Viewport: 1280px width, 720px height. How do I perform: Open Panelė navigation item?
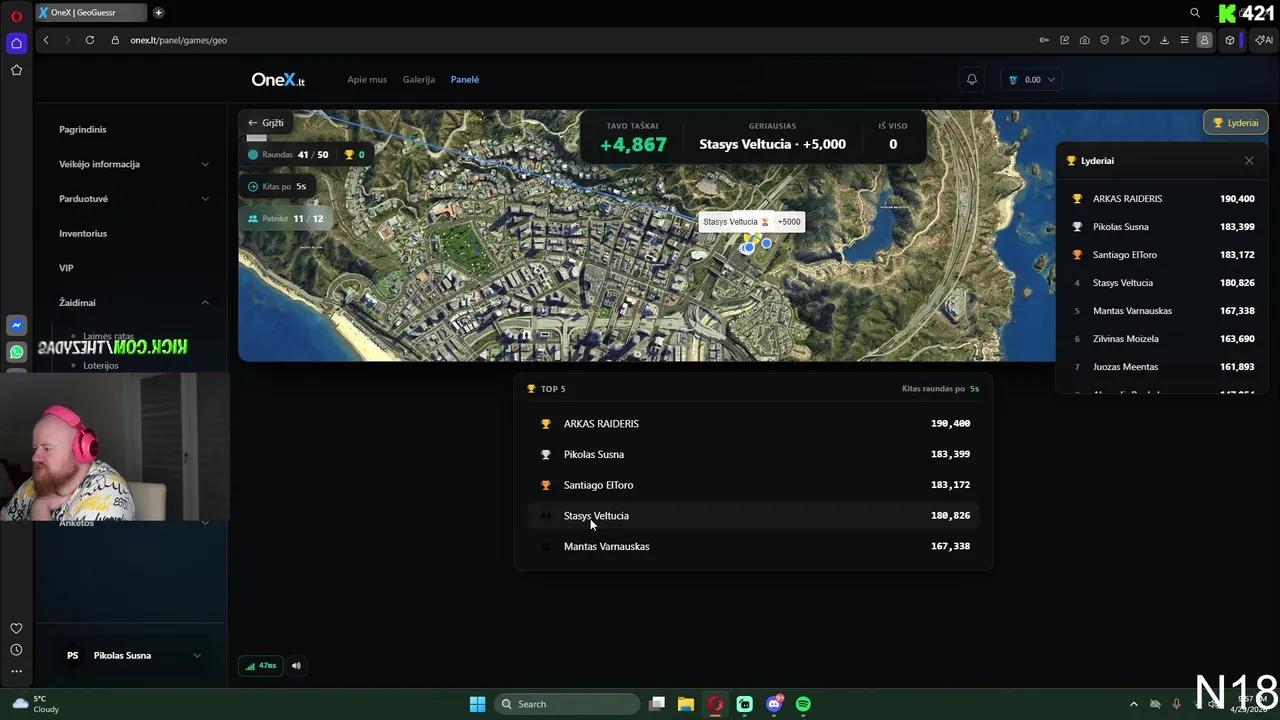pyautogui.click(x=465, y=79)
